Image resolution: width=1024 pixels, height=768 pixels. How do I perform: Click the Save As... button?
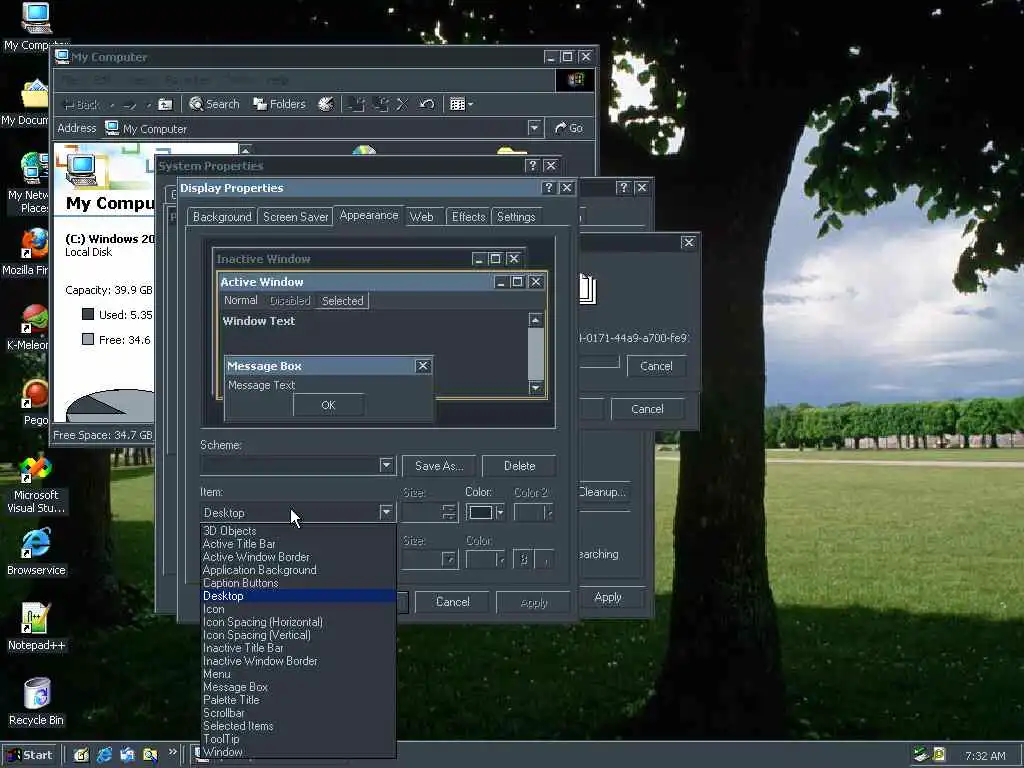(x=439, y=466)
